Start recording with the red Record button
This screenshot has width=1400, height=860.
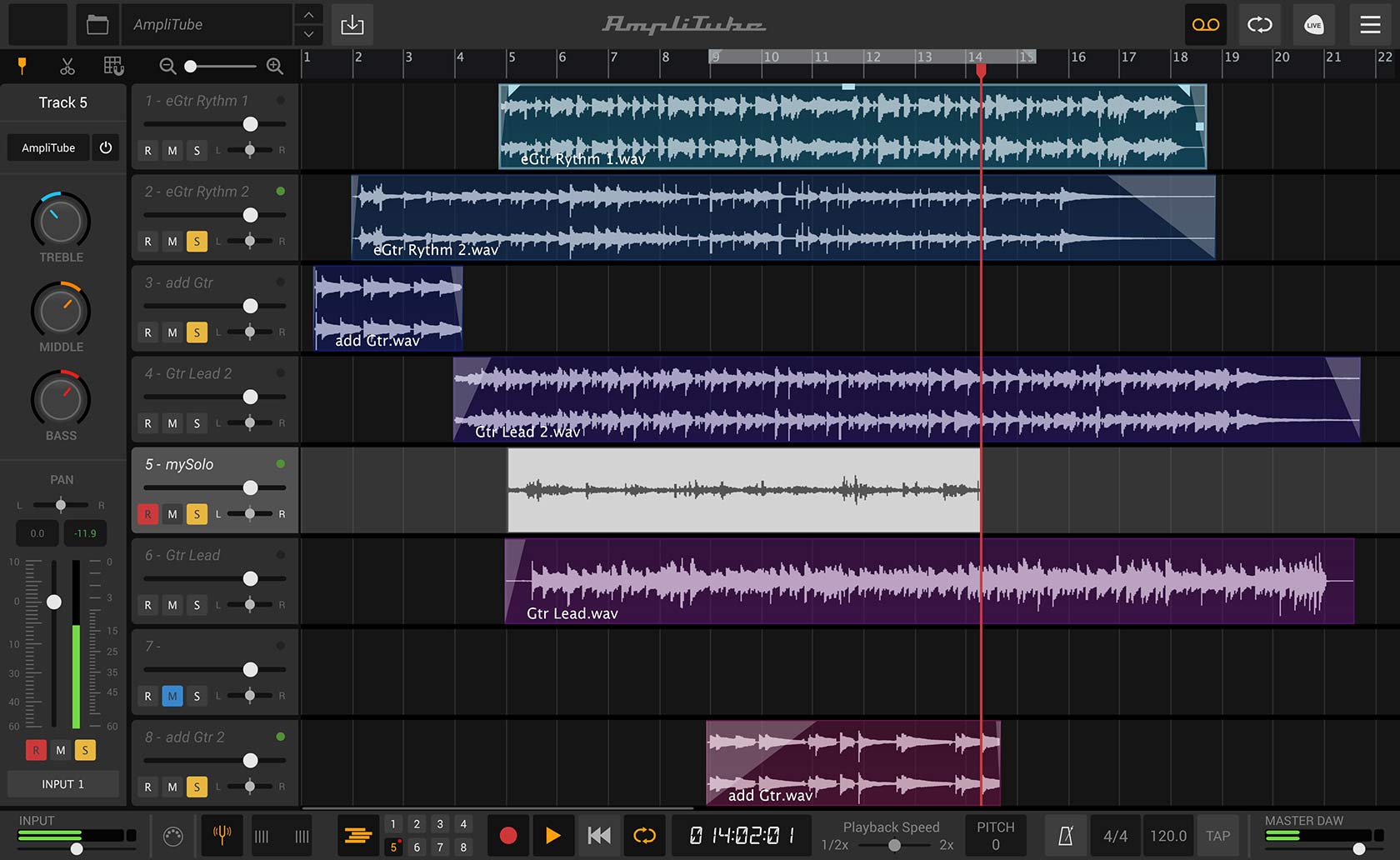point(507,835)
